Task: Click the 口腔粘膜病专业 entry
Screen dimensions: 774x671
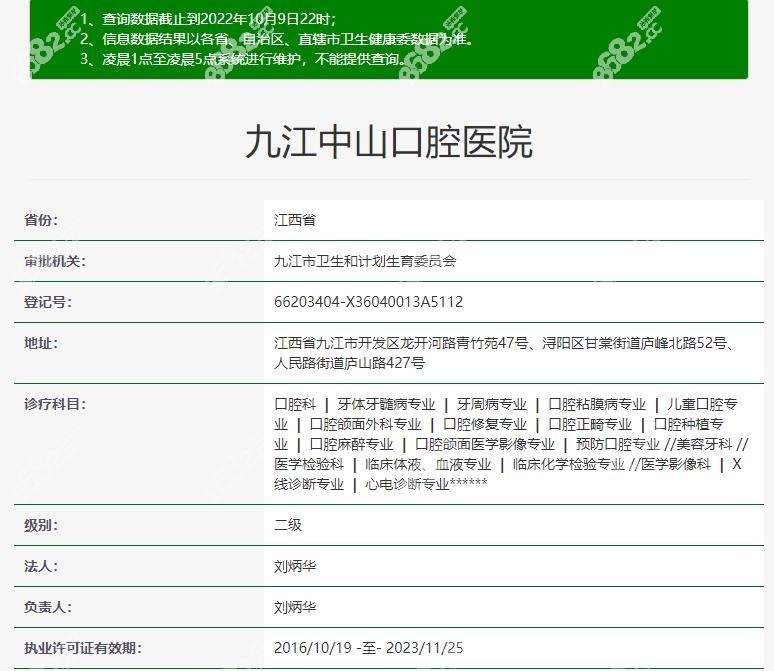Action: coord(597,404)
